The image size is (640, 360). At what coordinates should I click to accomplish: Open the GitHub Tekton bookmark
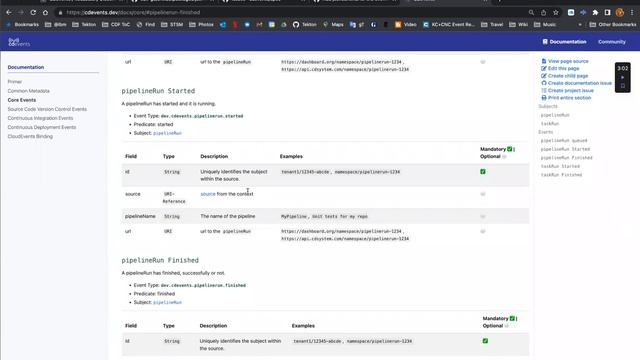304,24
